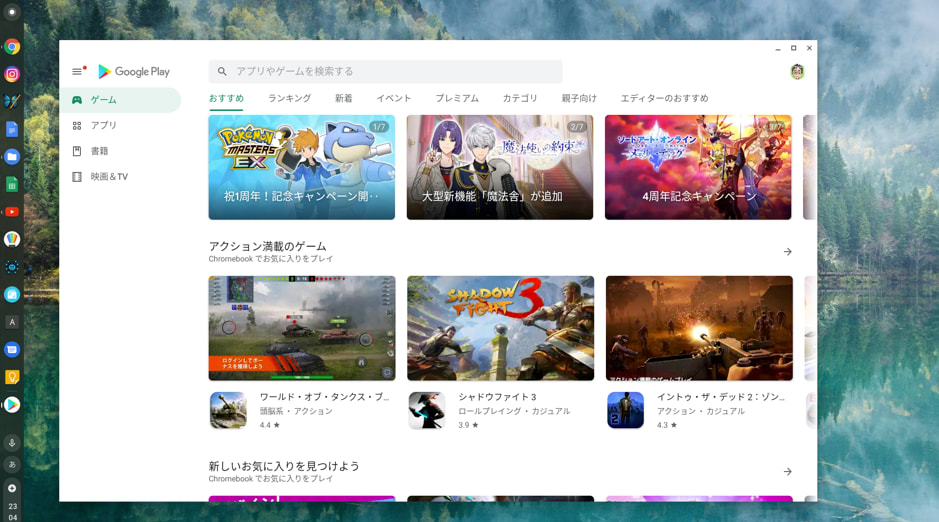The width and height of the screenshot is (939, 522).
Task: Switch to the プレミアム tab
Action: pyautogui.click(x=457, y=98)
